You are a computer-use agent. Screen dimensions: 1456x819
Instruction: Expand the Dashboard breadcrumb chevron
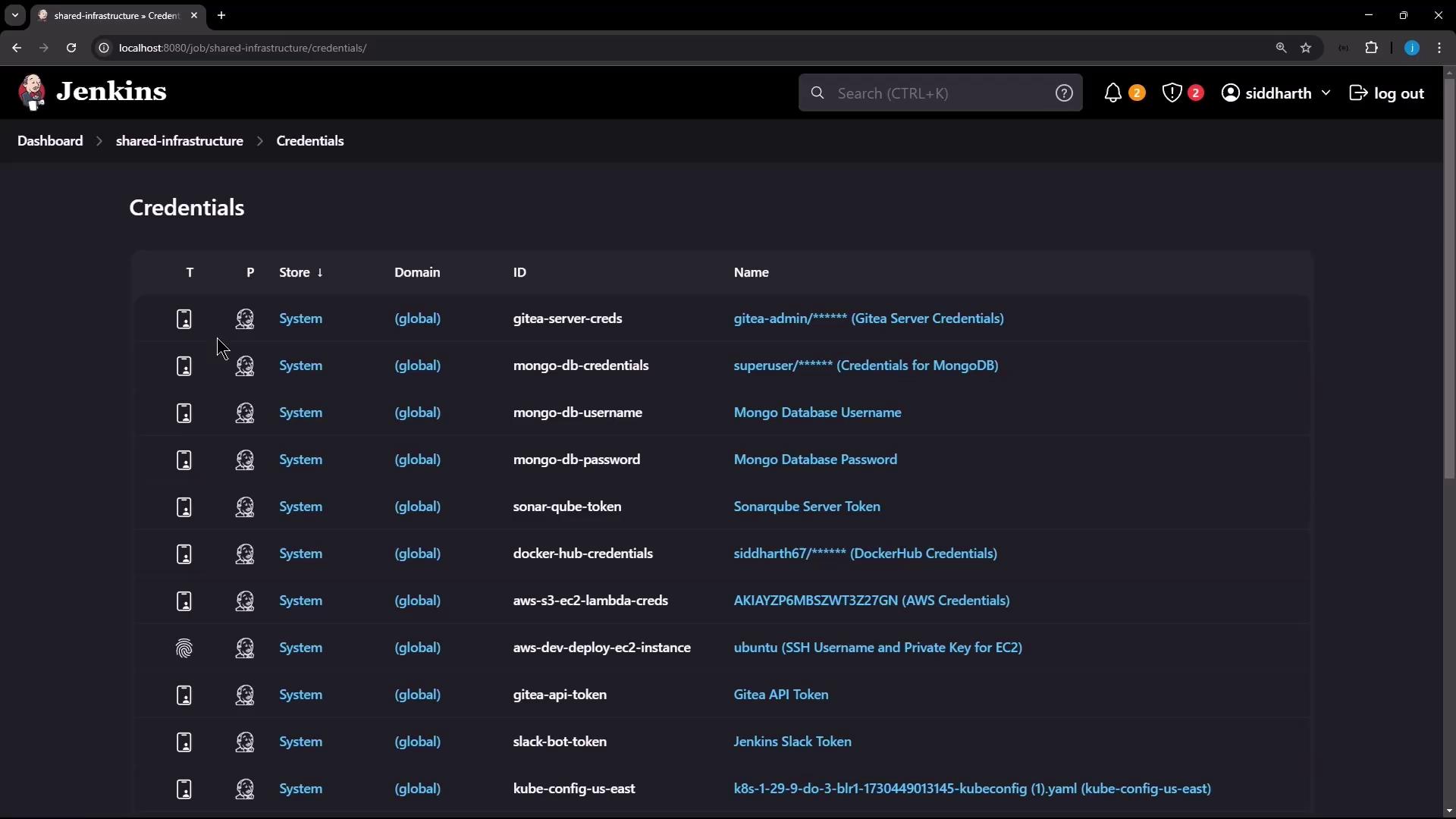pyautogui.click(x=99, y=141)
